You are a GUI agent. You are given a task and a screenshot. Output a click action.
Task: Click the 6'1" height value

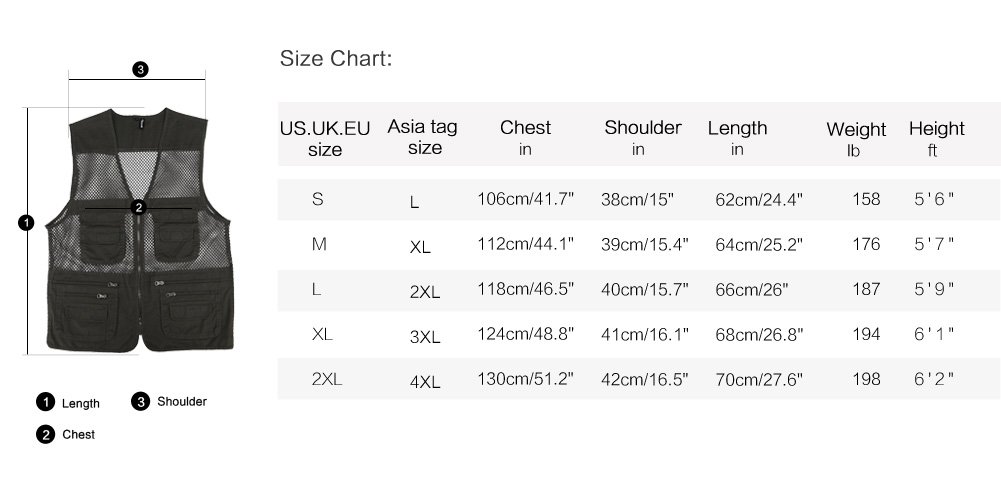coord(934,334)
